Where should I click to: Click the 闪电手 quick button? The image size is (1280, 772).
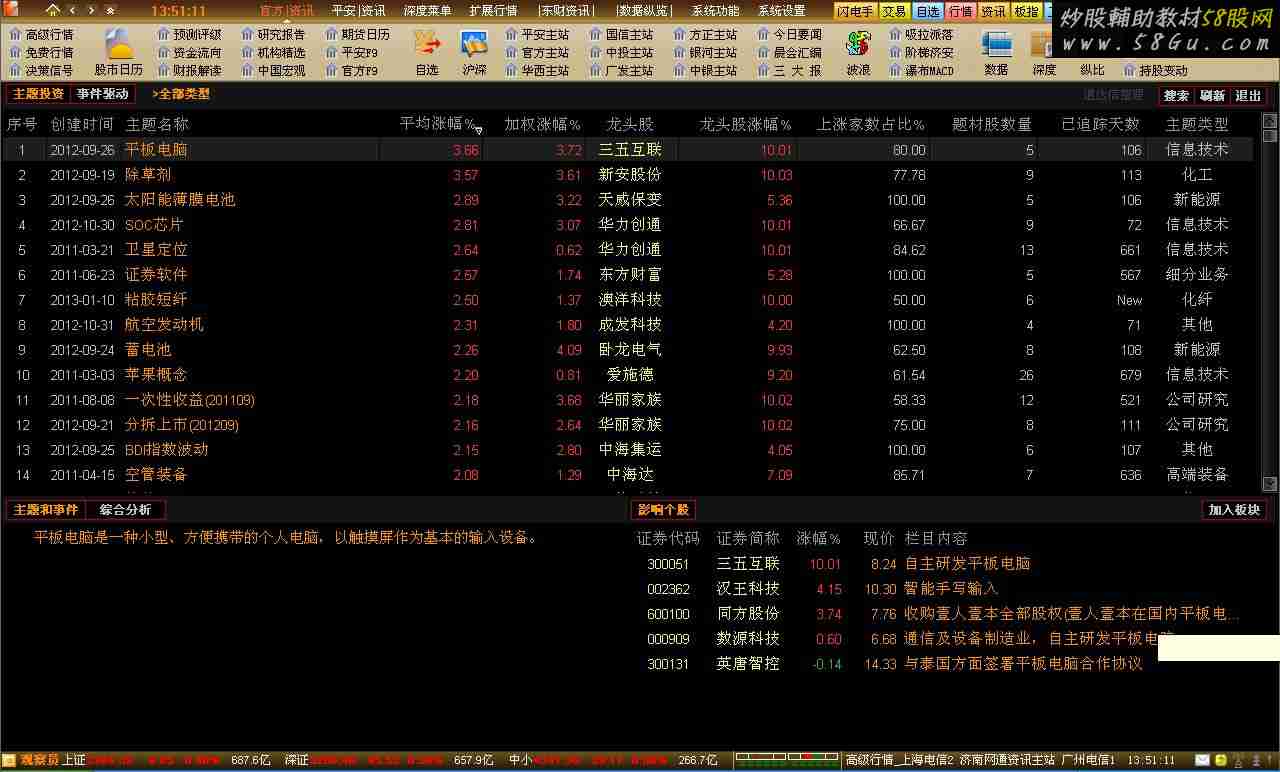coord(856,11)
